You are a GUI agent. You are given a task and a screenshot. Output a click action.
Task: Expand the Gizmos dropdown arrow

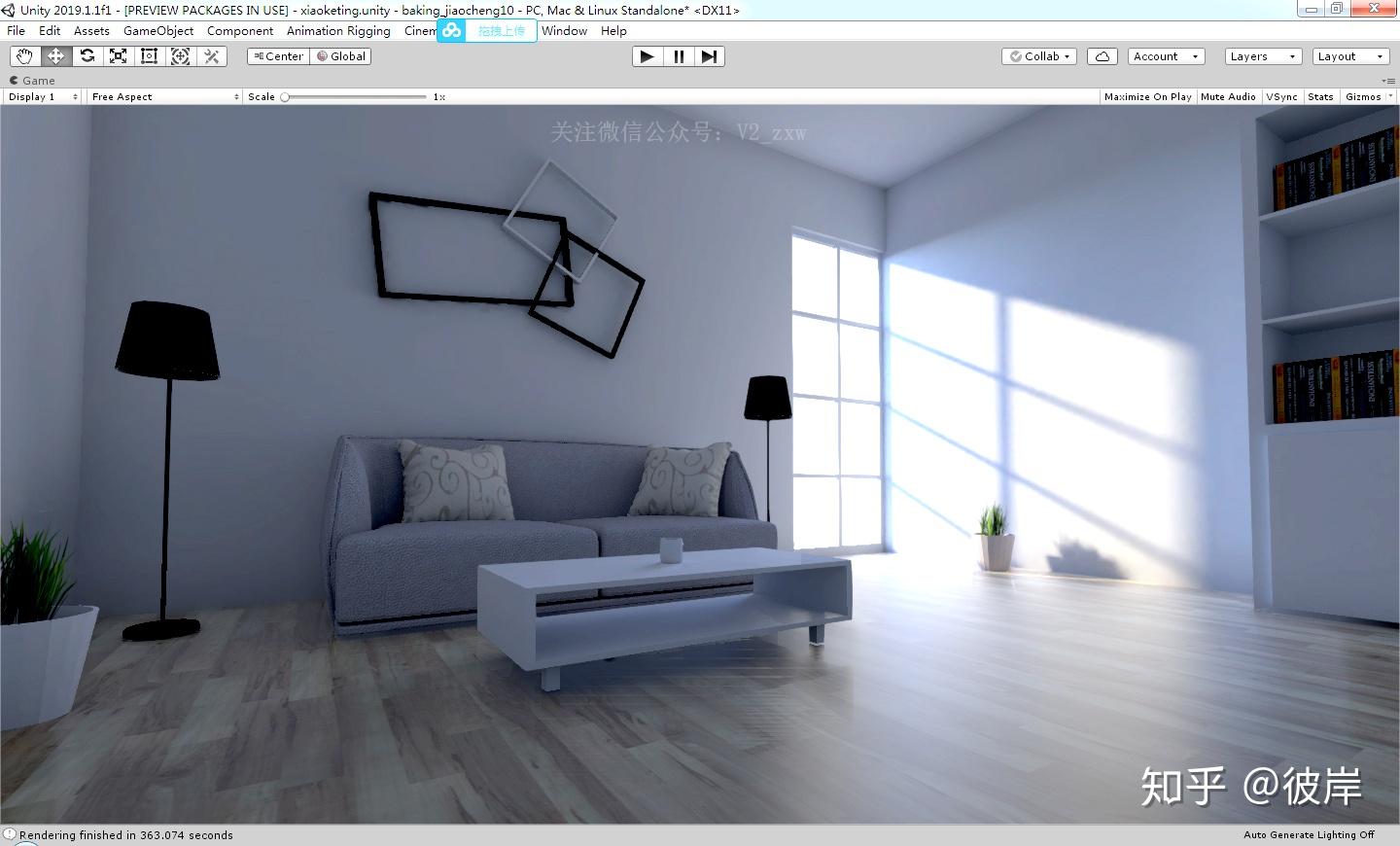(x=1390, y=96)
